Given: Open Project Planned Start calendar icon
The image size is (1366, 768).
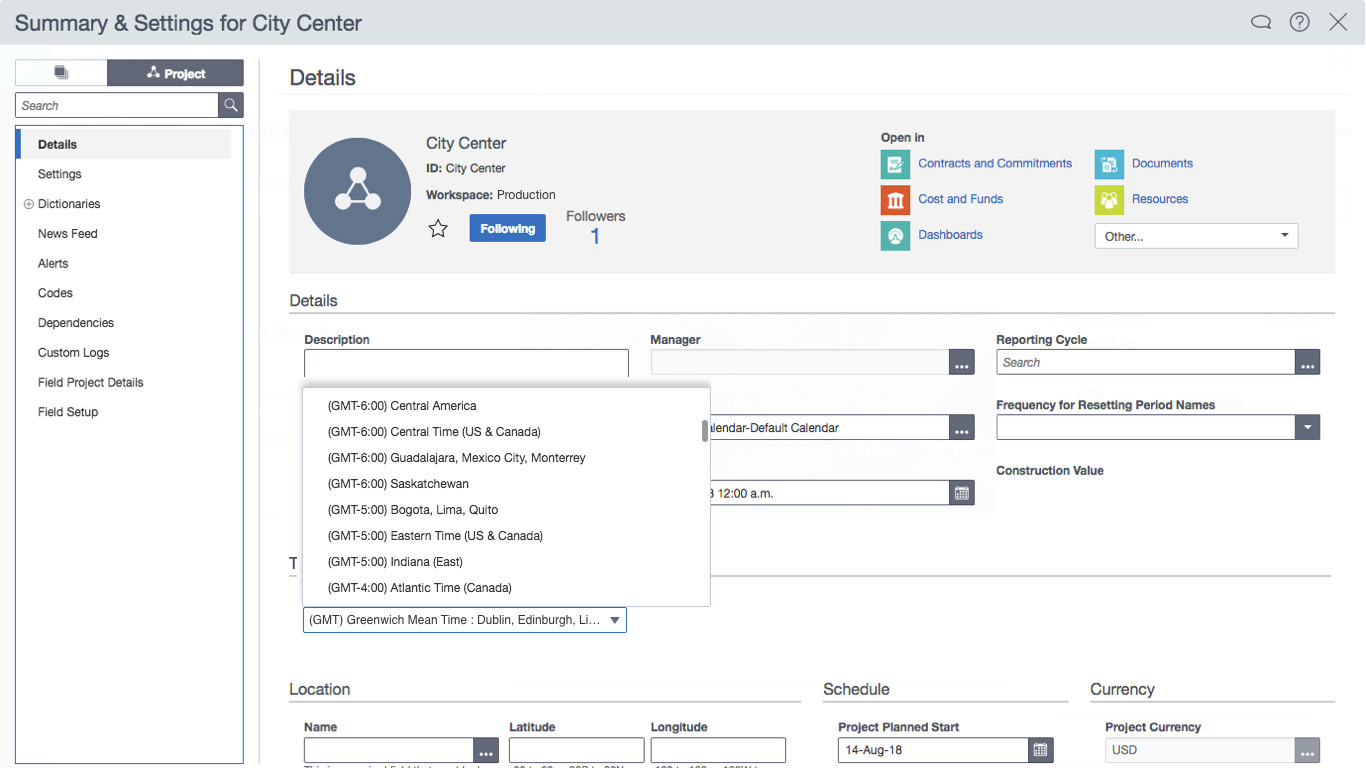Looking at the screenshot, I should (x=1041, y=750).
